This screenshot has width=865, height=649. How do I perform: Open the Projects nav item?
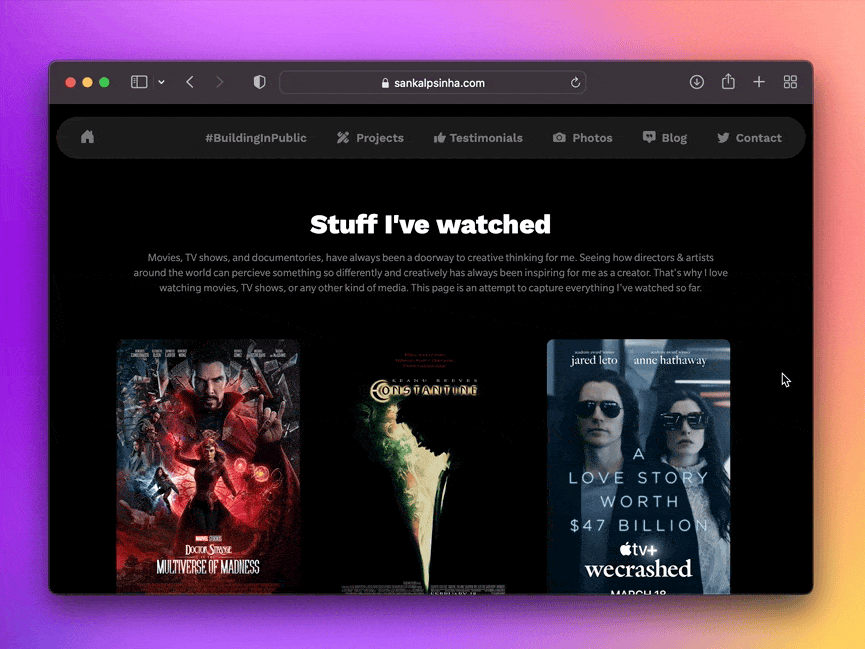pyautogui.click(x=370, y=138)
